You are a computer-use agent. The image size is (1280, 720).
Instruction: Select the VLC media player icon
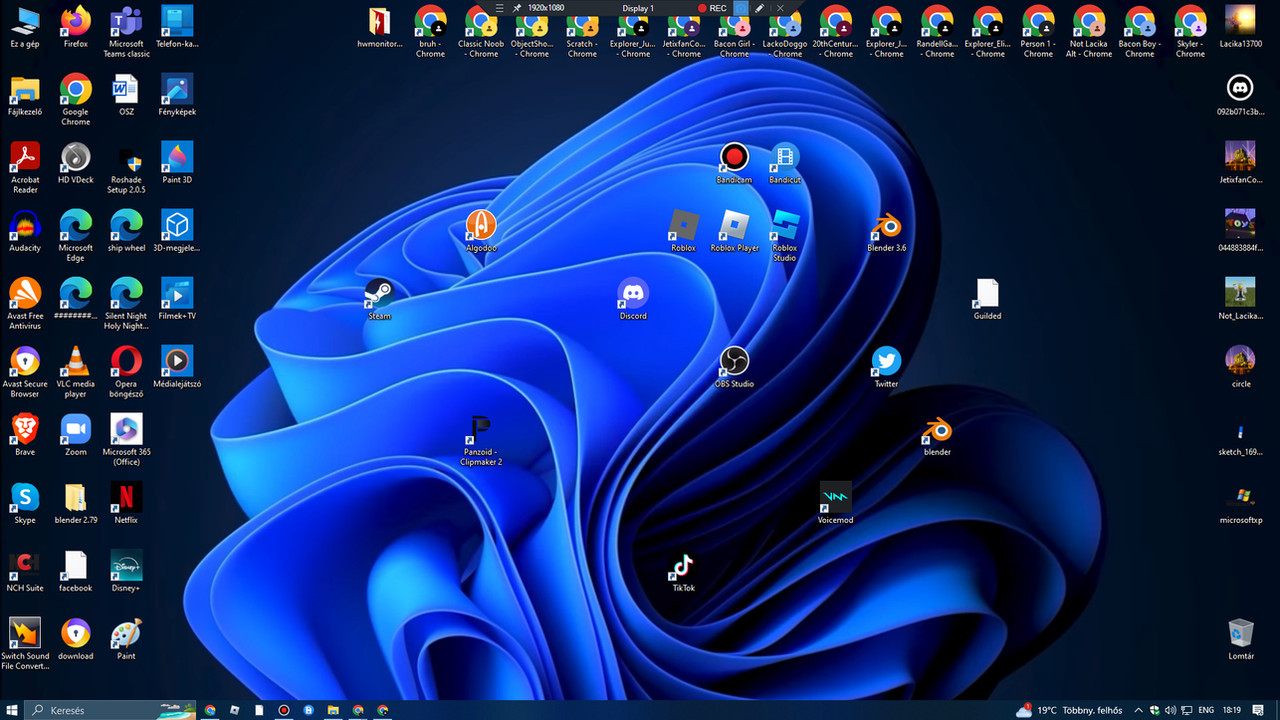tap(76, 371)
